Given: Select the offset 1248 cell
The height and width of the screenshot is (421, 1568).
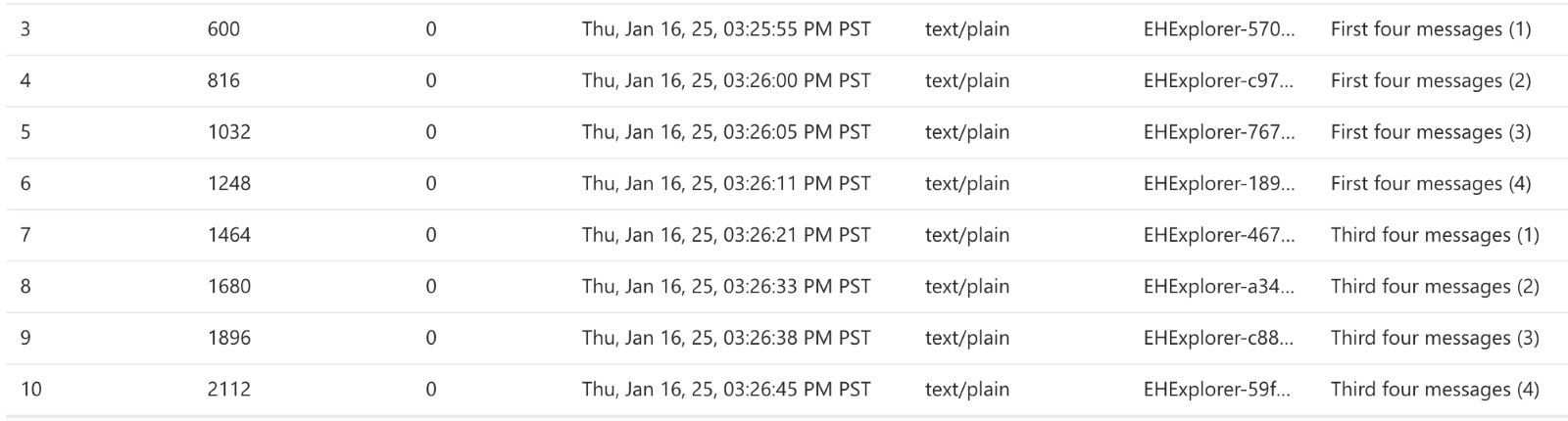Looking at the screenshot, I should (x=229, y=183).
